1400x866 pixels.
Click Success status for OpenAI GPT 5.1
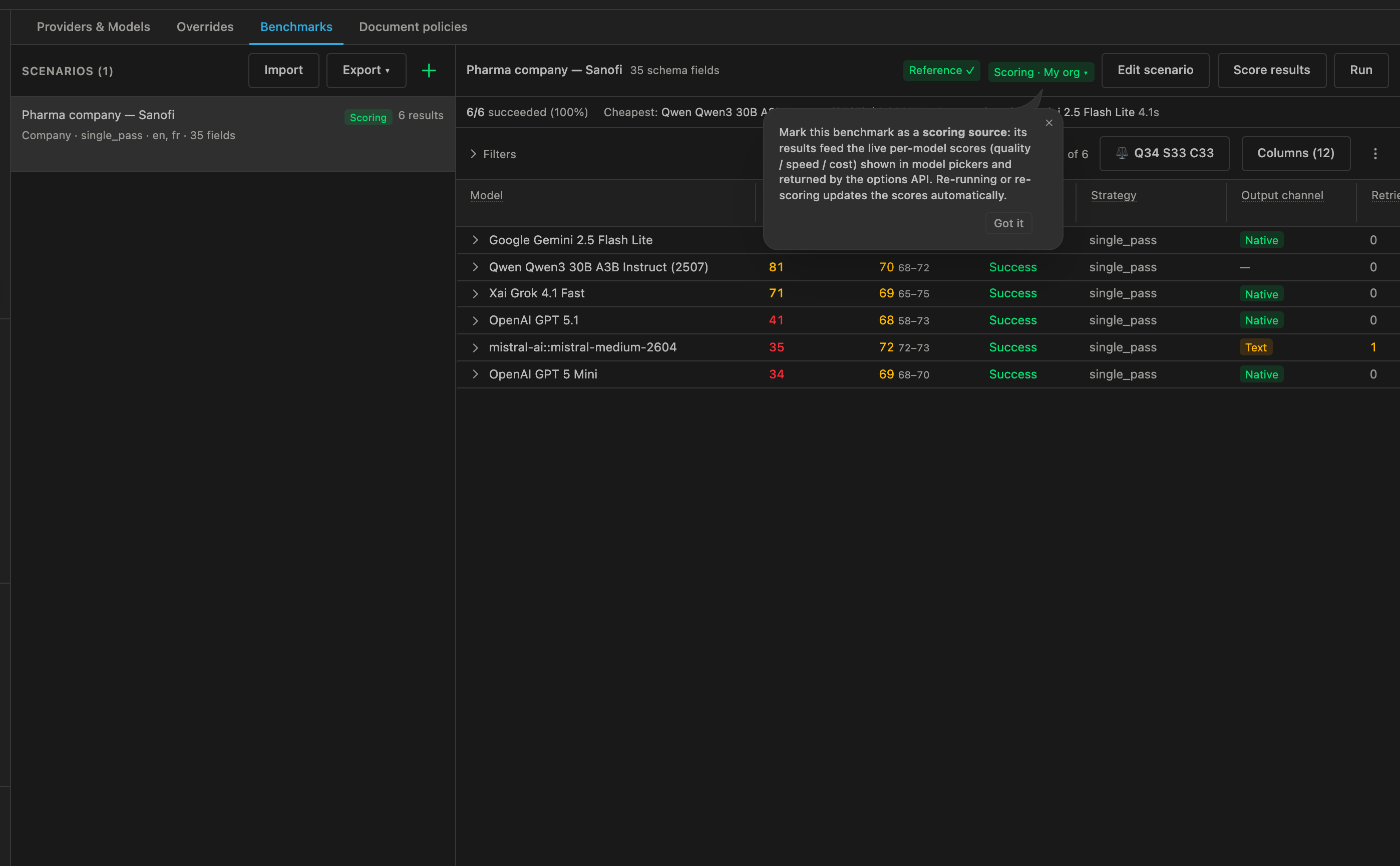(x=1012, y=320)
